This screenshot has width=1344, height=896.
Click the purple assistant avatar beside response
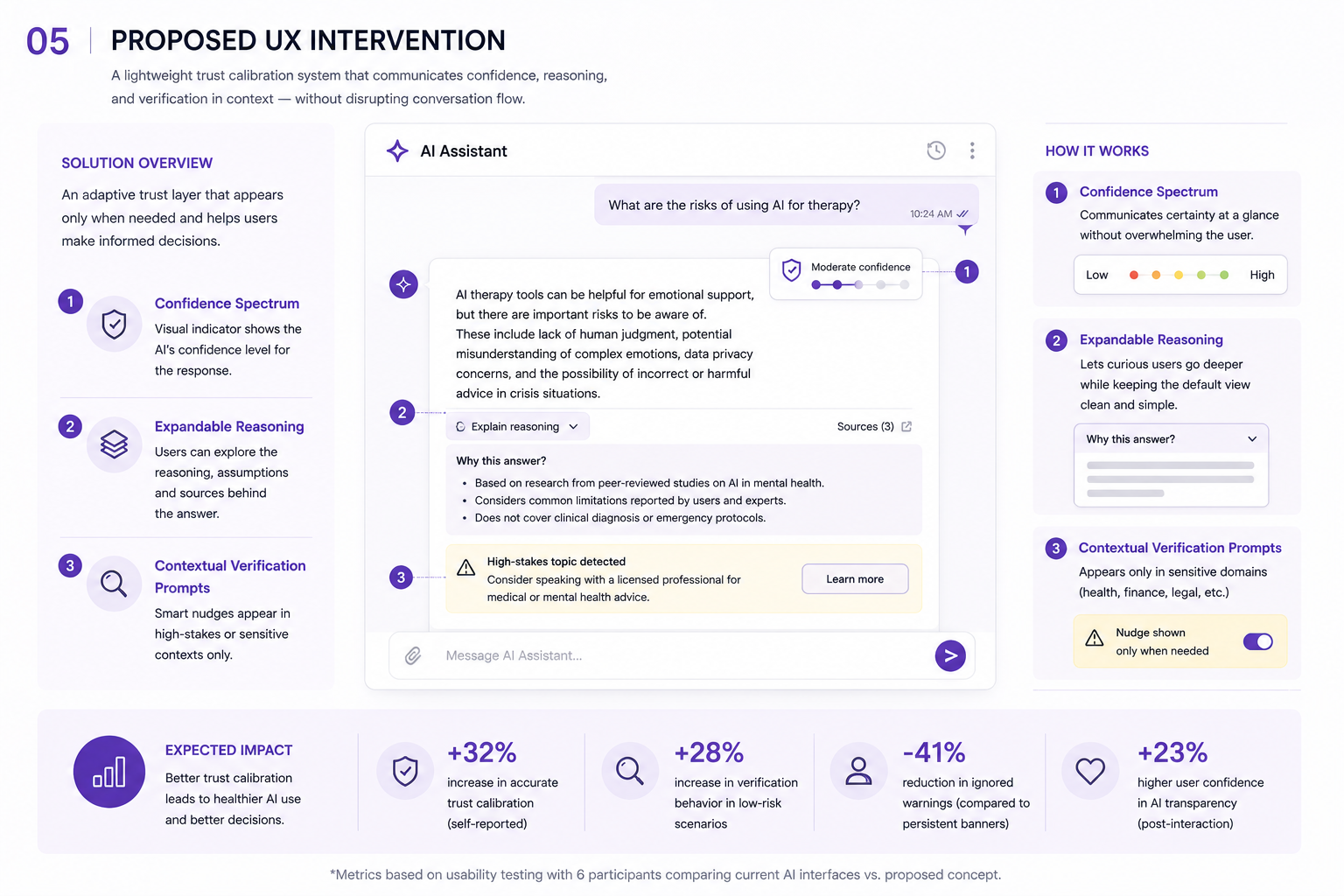coord(403,284)
